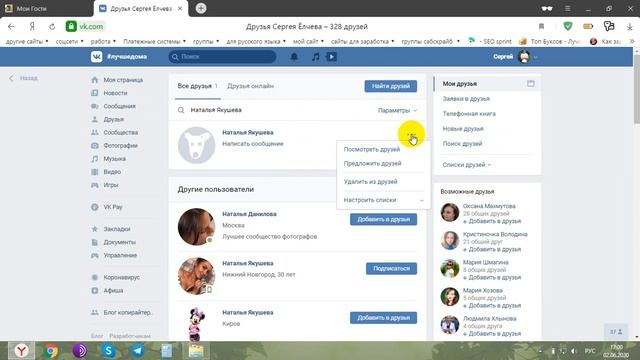Screen dimensions: 640x360
Task: Open the video play icon in header
Action: 331,57
